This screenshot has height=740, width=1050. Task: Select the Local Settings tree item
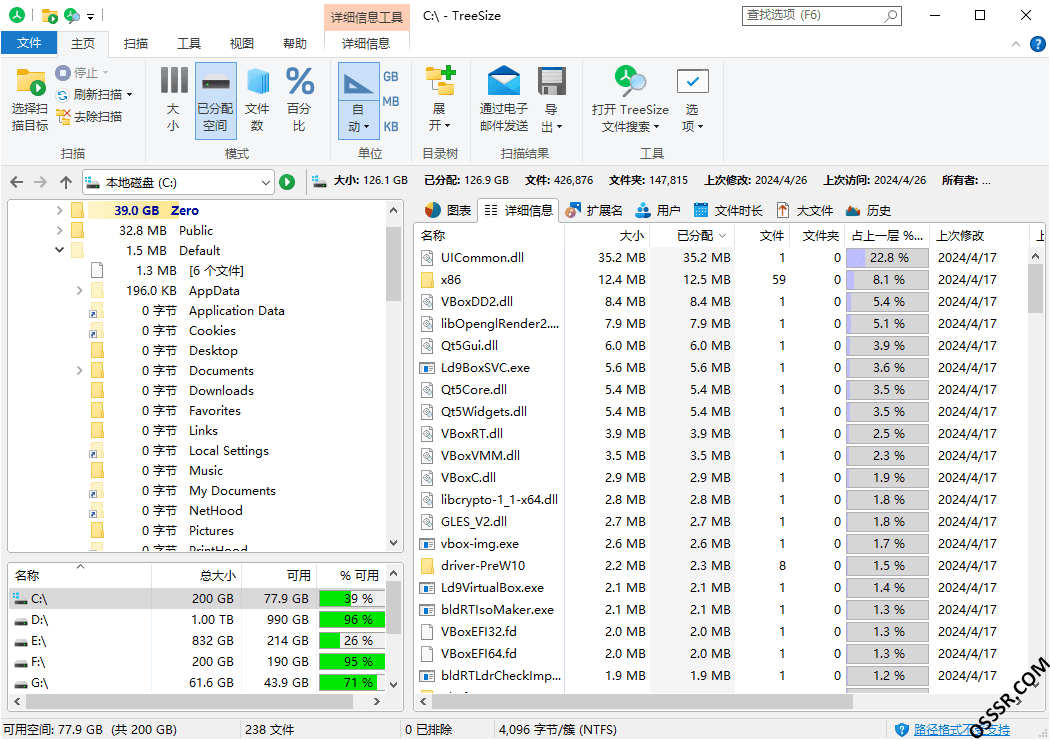click(x=228, y=451)
